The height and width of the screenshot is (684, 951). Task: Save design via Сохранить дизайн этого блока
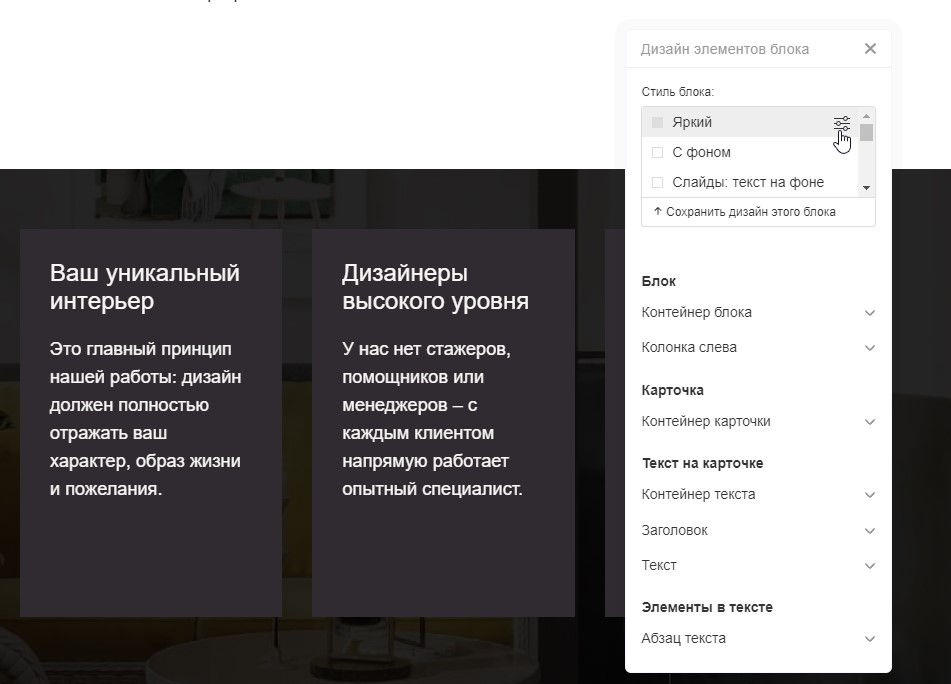(744, 212)
